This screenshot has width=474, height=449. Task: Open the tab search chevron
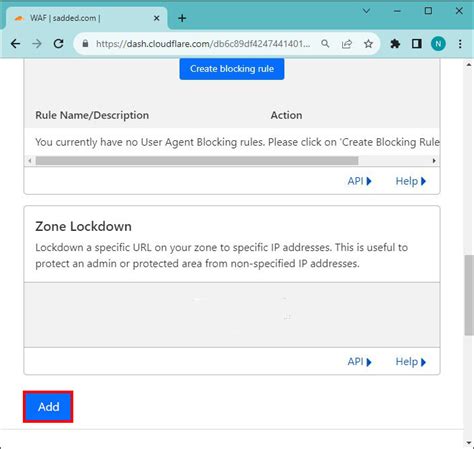366,11
